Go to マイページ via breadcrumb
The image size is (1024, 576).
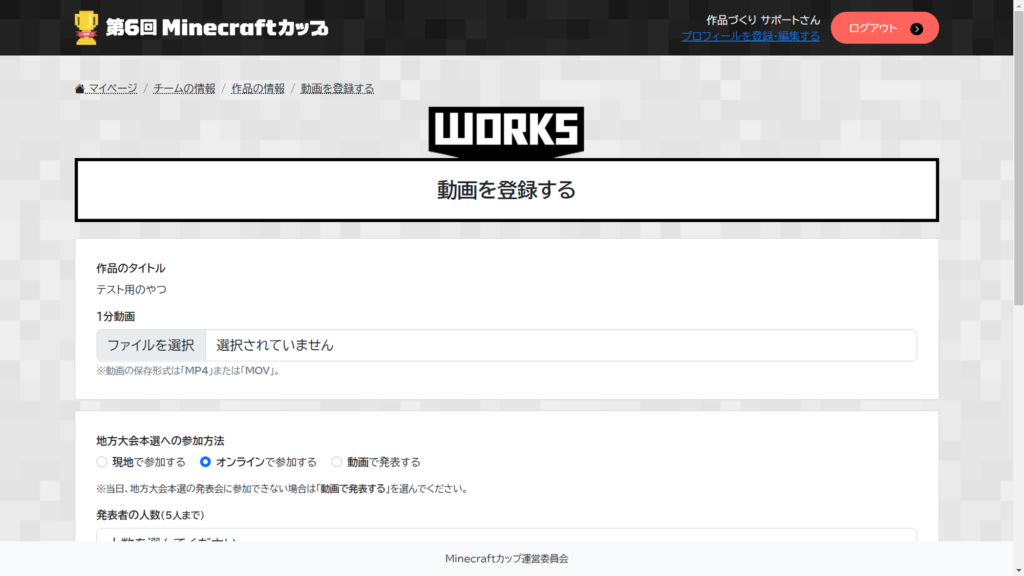click(x=112, y=89)
